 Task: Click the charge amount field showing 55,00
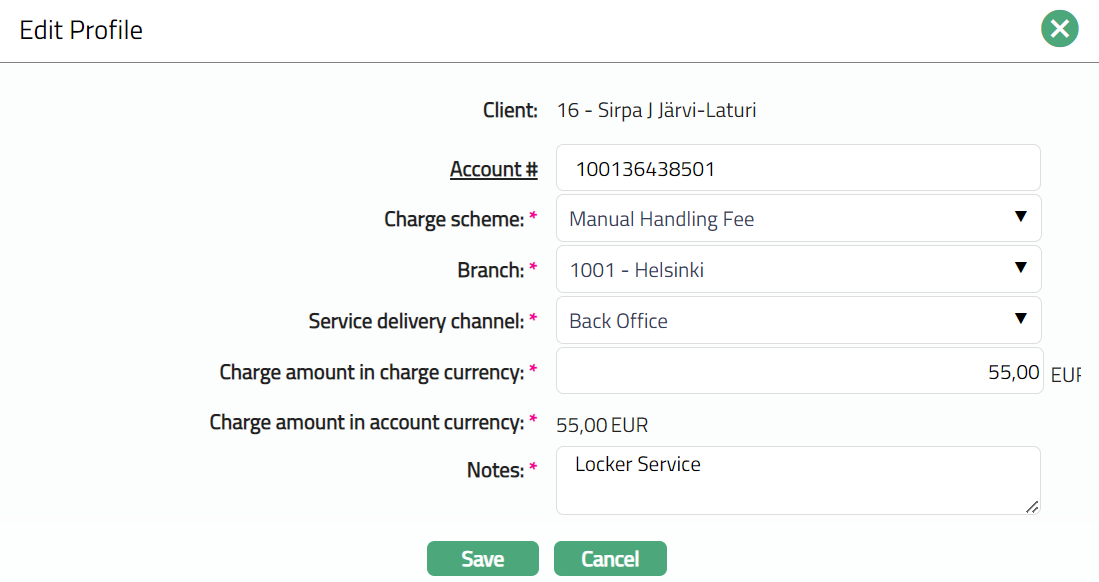[797, 372]
